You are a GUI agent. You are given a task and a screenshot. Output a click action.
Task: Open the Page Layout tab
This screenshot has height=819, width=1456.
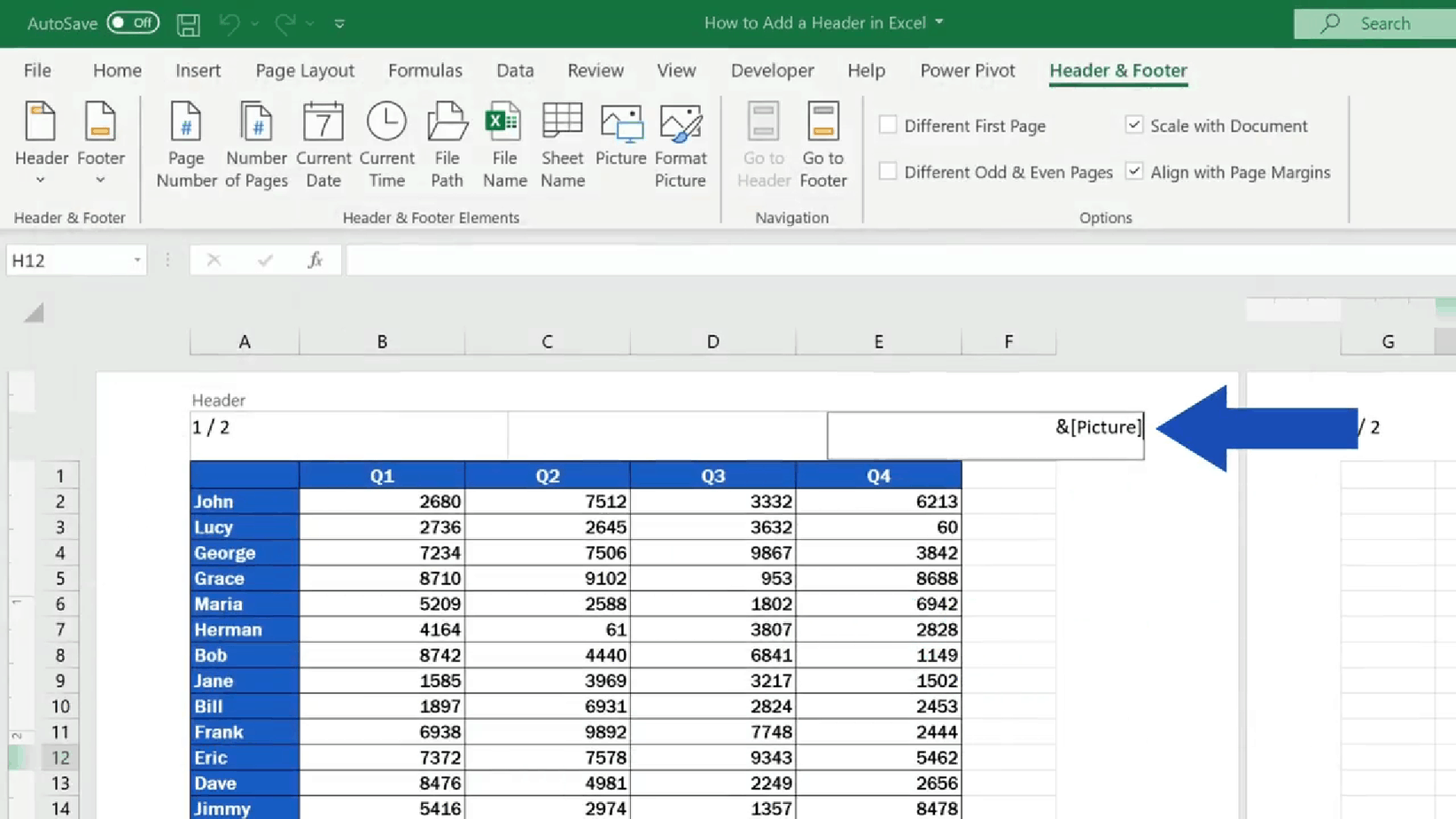click(304, 70)
